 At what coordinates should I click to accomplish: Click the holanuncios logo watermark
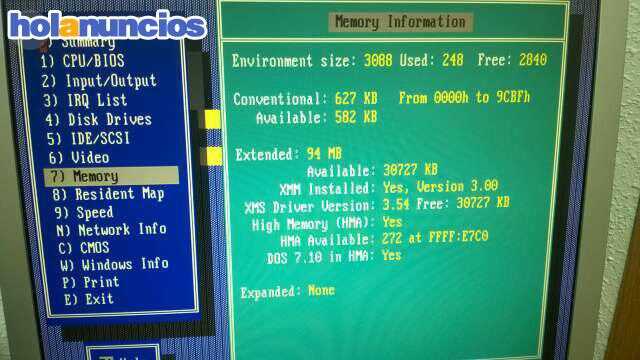[x=107, y=25]
